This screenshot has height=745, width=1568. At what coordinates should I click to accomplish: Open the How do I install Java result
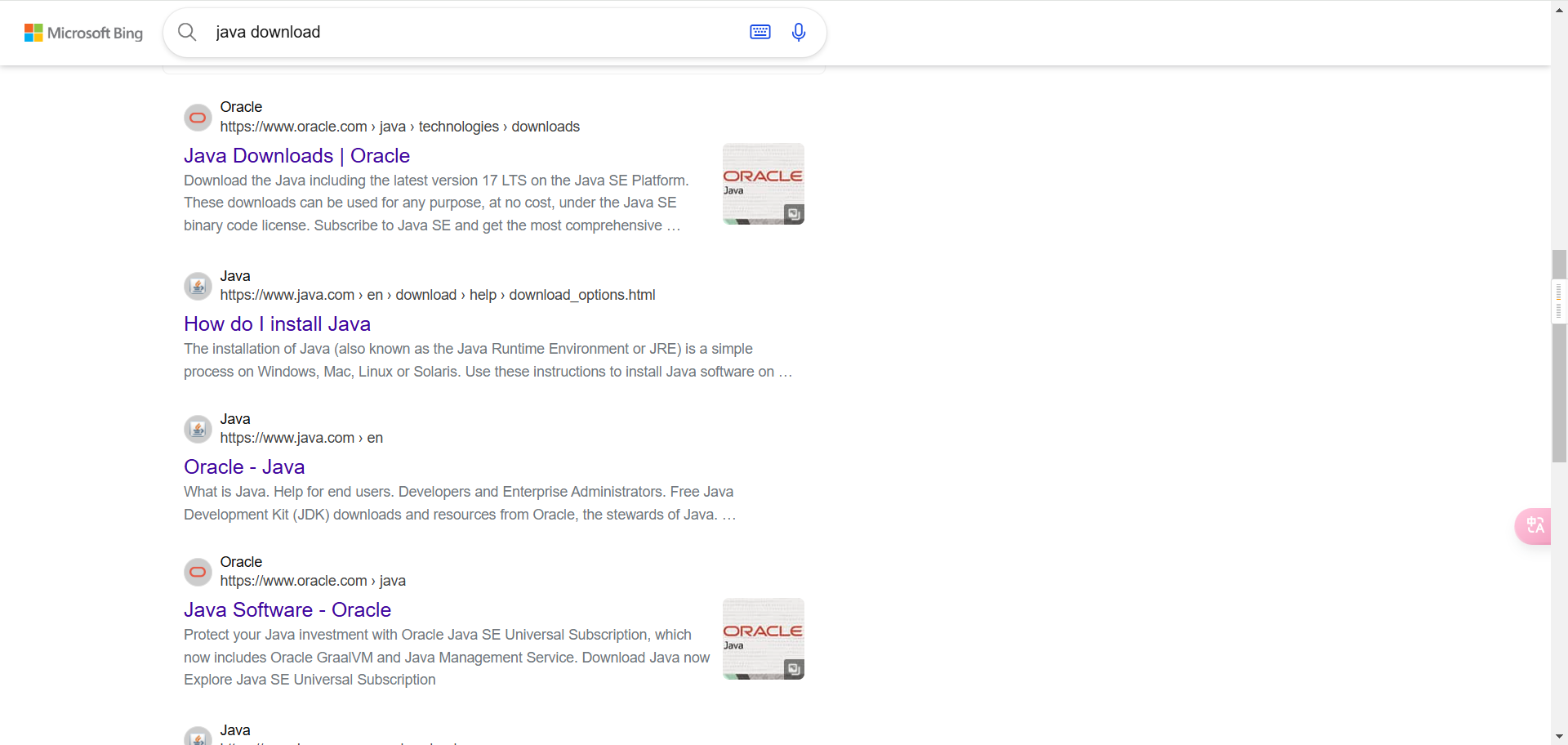pyautogui.click(x=278, y=323)
